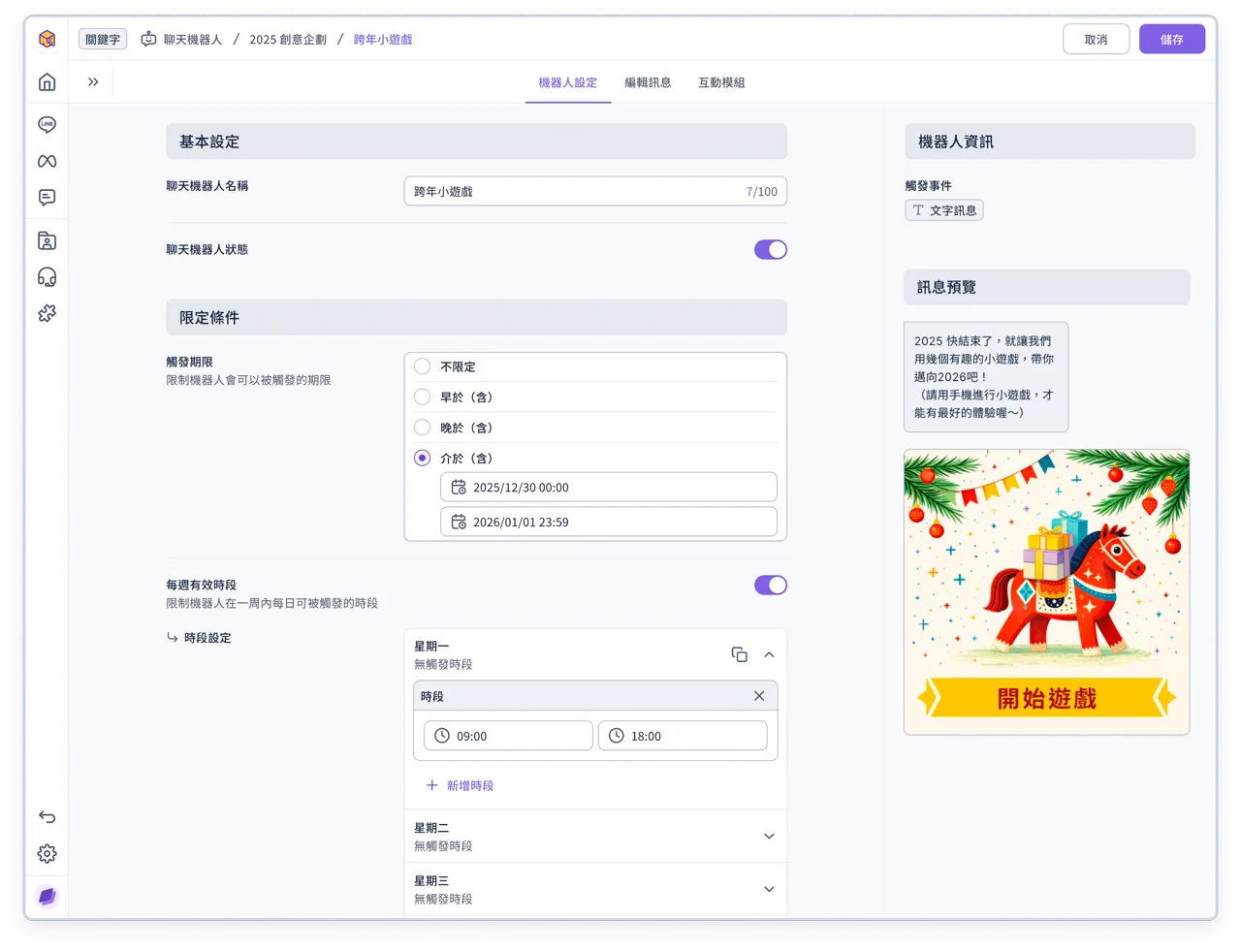Open the 聊天機器人 breadcrumb link
This screenshot has width=1241, height=952.
pos(193,40)
